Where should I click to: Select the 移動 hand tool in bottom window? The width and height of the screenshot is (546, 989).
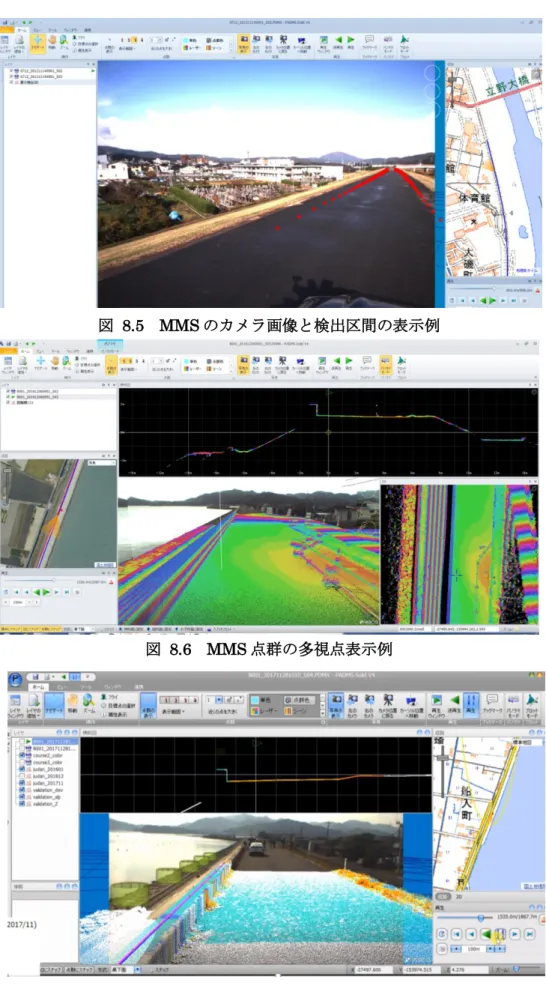coord(72,706)
